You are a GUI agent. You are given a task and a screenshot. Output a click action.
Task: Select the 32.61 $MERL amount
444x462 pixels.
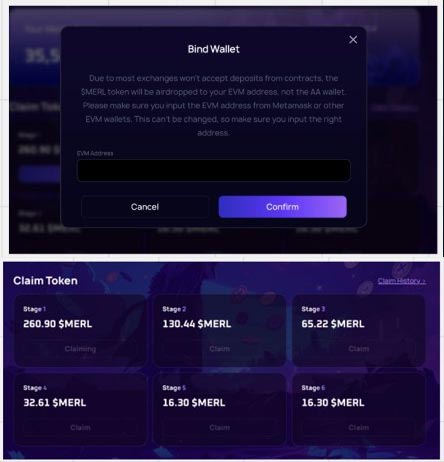[x=55, y=402]
